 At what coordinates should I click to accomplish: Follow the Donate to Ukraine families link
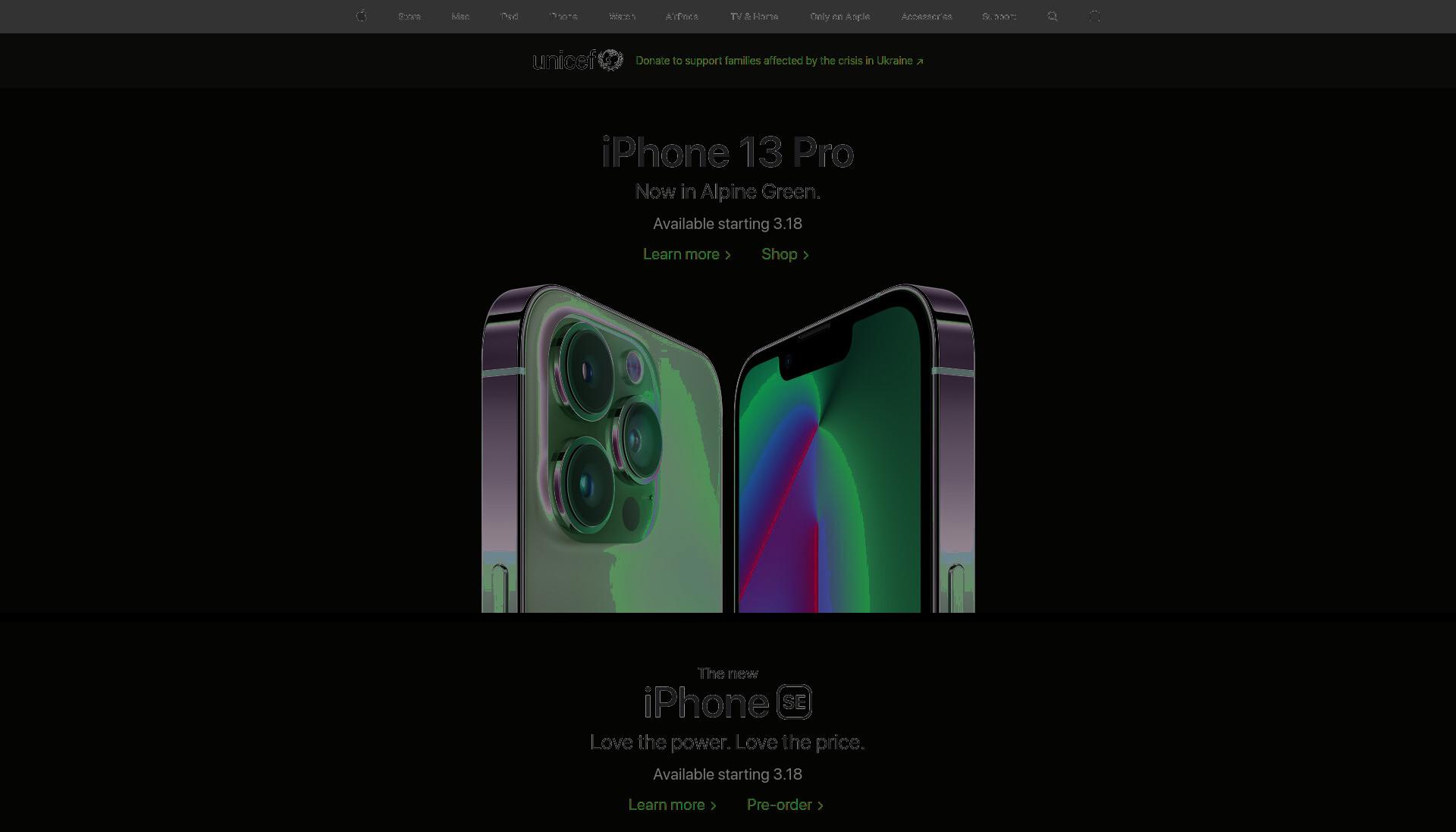coord(780,61)
